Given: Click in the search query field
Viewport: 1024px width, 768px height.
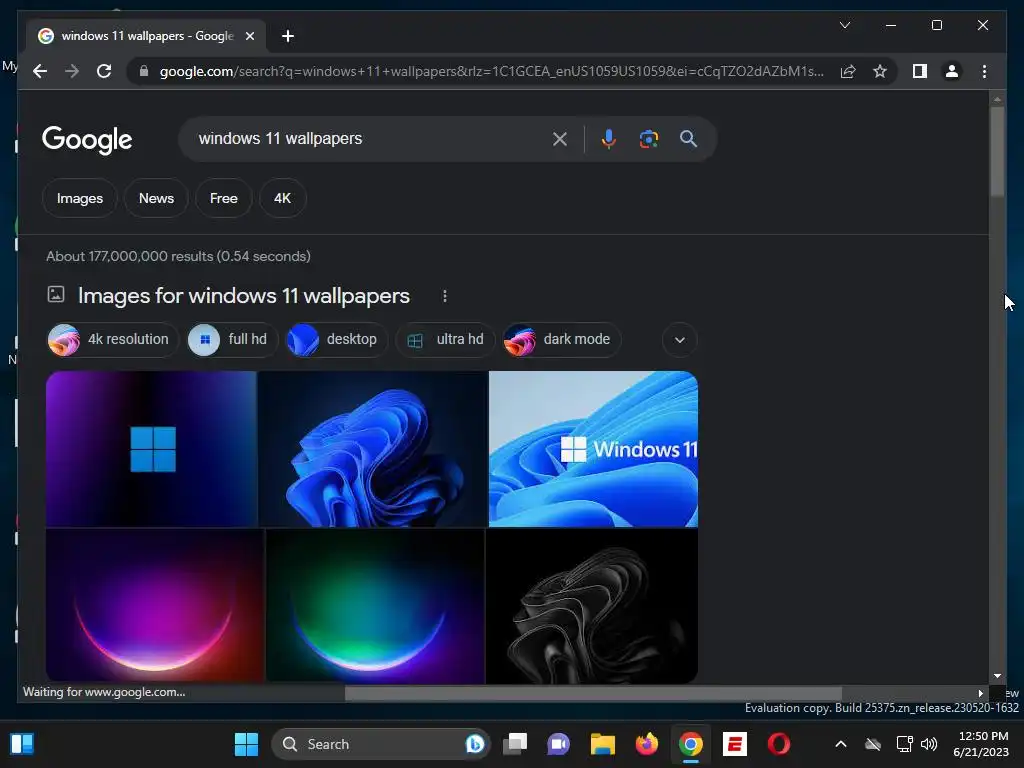Looking at the screenshot, I should (x=369, y=138).
